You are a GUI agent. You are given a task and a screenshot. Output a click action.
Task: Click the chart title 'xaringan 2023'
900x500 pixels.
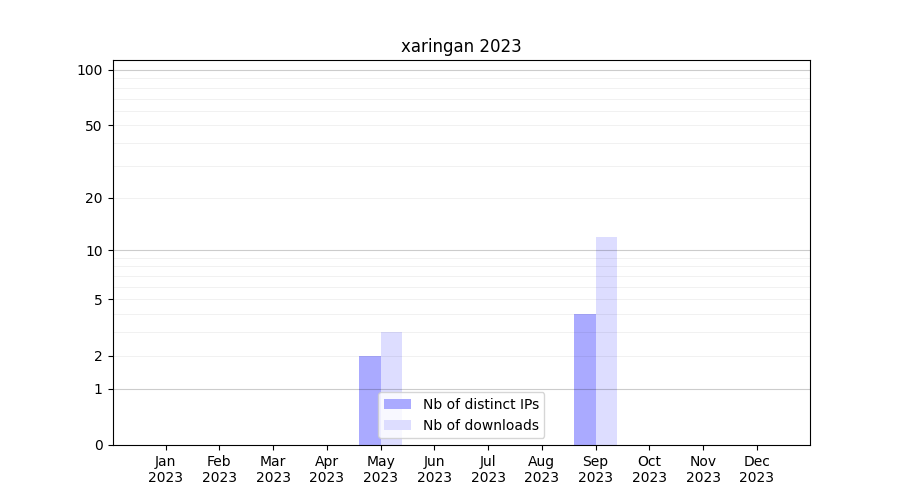coord(461,46)
